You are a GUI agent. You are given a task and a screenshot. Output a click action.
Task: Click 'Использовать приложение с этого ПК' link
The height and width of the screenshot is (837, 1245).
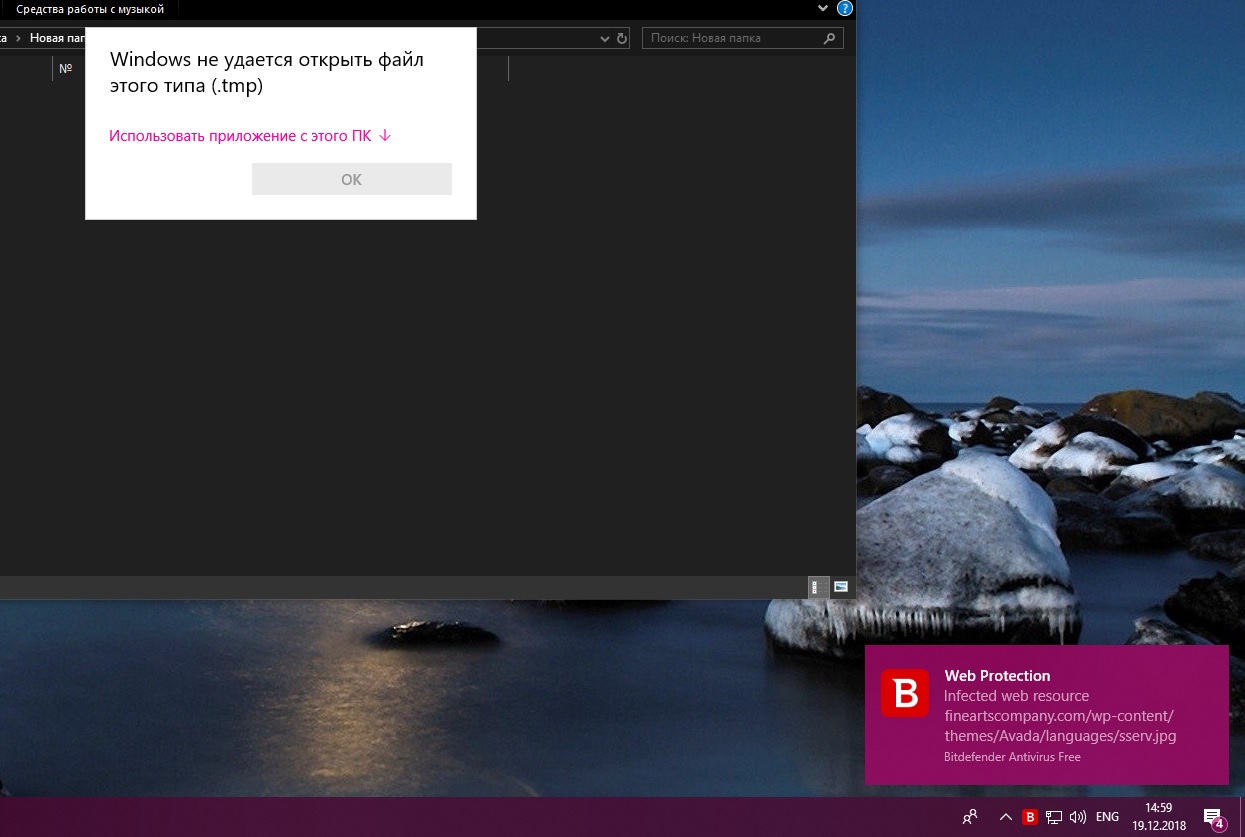click(x=249, y=136)
